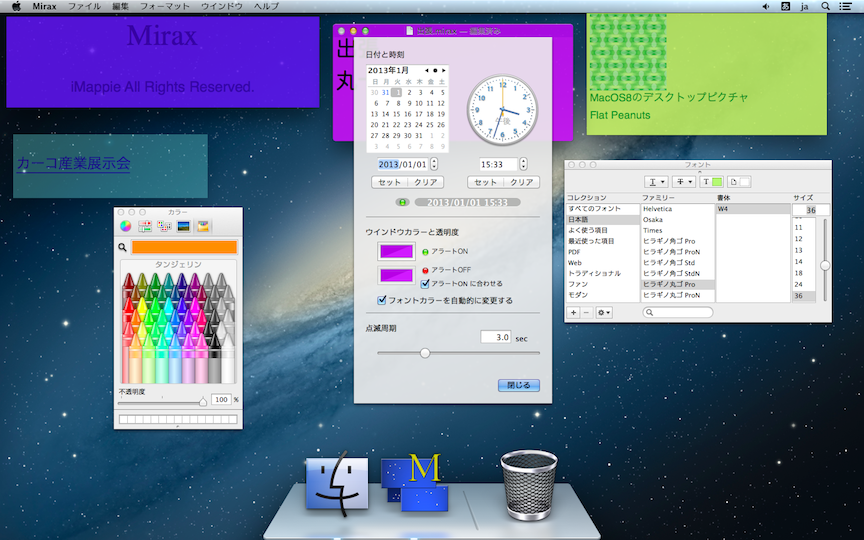Click the magnifier icon in Color panel

tap(122, 247)
